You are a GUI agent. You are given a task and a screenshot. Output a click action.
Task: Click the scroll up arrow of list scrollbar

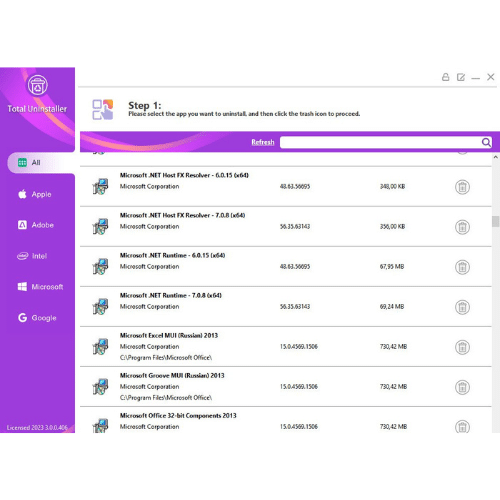coord(496,157)
